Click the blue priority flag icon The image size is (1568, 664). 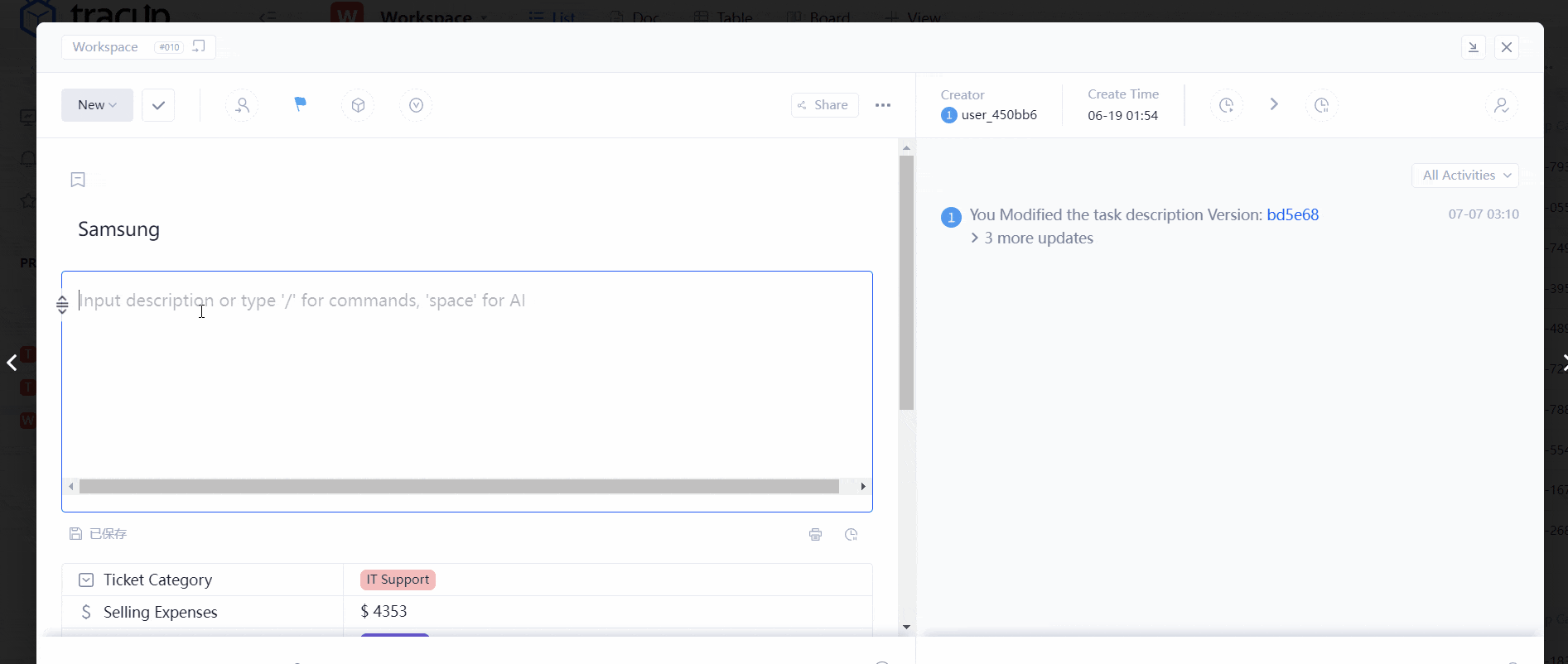tap(300, 104)
